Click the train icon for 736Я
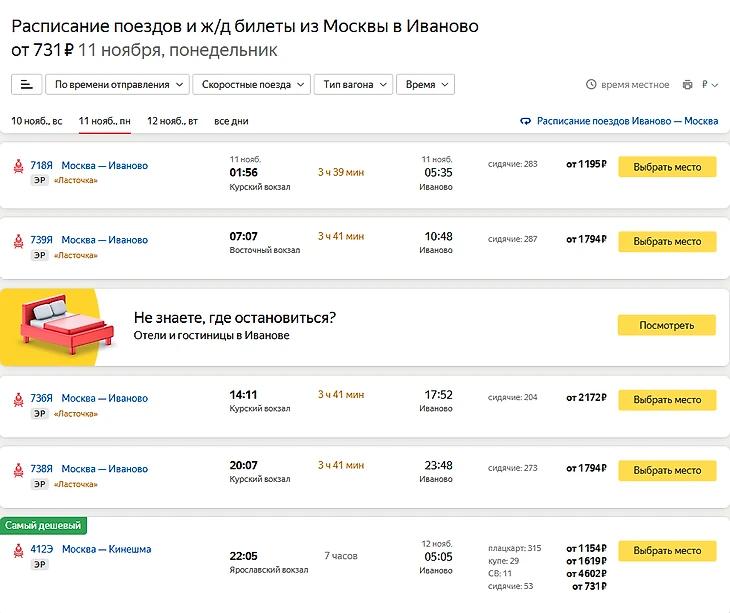The image size is (730, 613). point(18,399)
